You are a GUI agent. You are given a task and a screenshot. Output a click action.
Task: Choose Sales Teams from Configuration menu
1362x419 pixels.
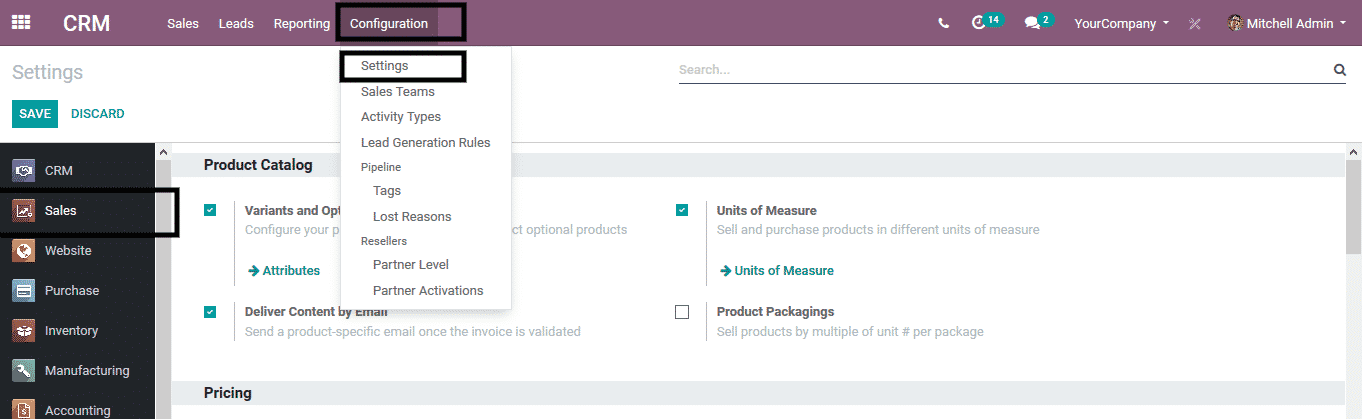pos(398,92)
